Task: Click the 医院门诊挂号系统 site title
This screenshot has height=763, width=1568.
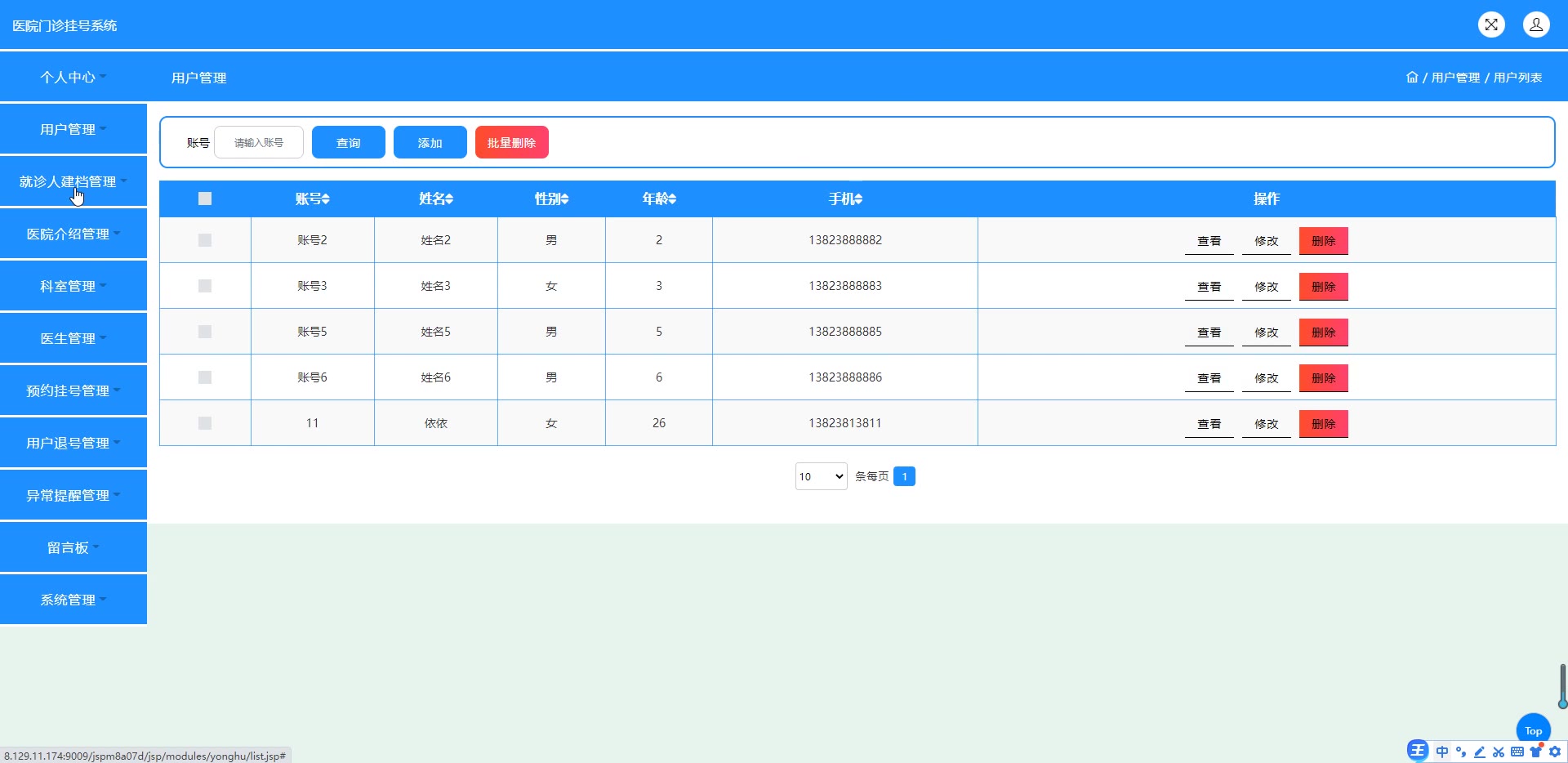Action: pos(65,25)
